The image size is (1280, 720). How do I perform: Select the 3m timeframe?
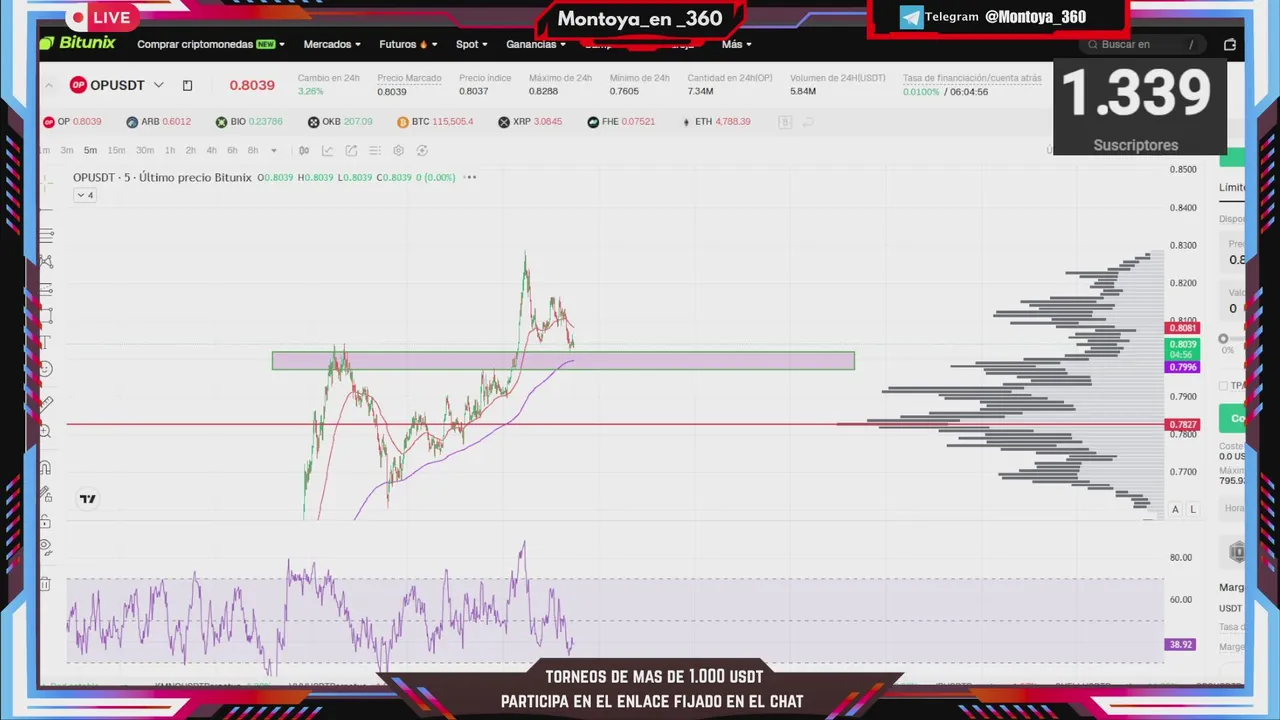67,151
